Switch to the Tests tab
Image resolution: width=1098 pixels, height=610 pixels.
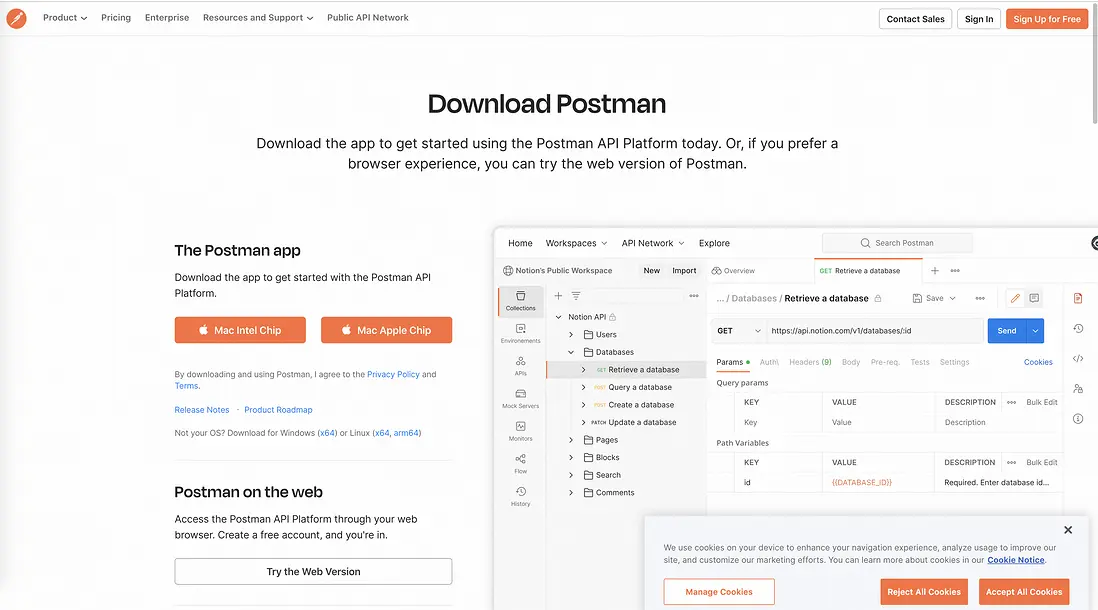[919, 362]
